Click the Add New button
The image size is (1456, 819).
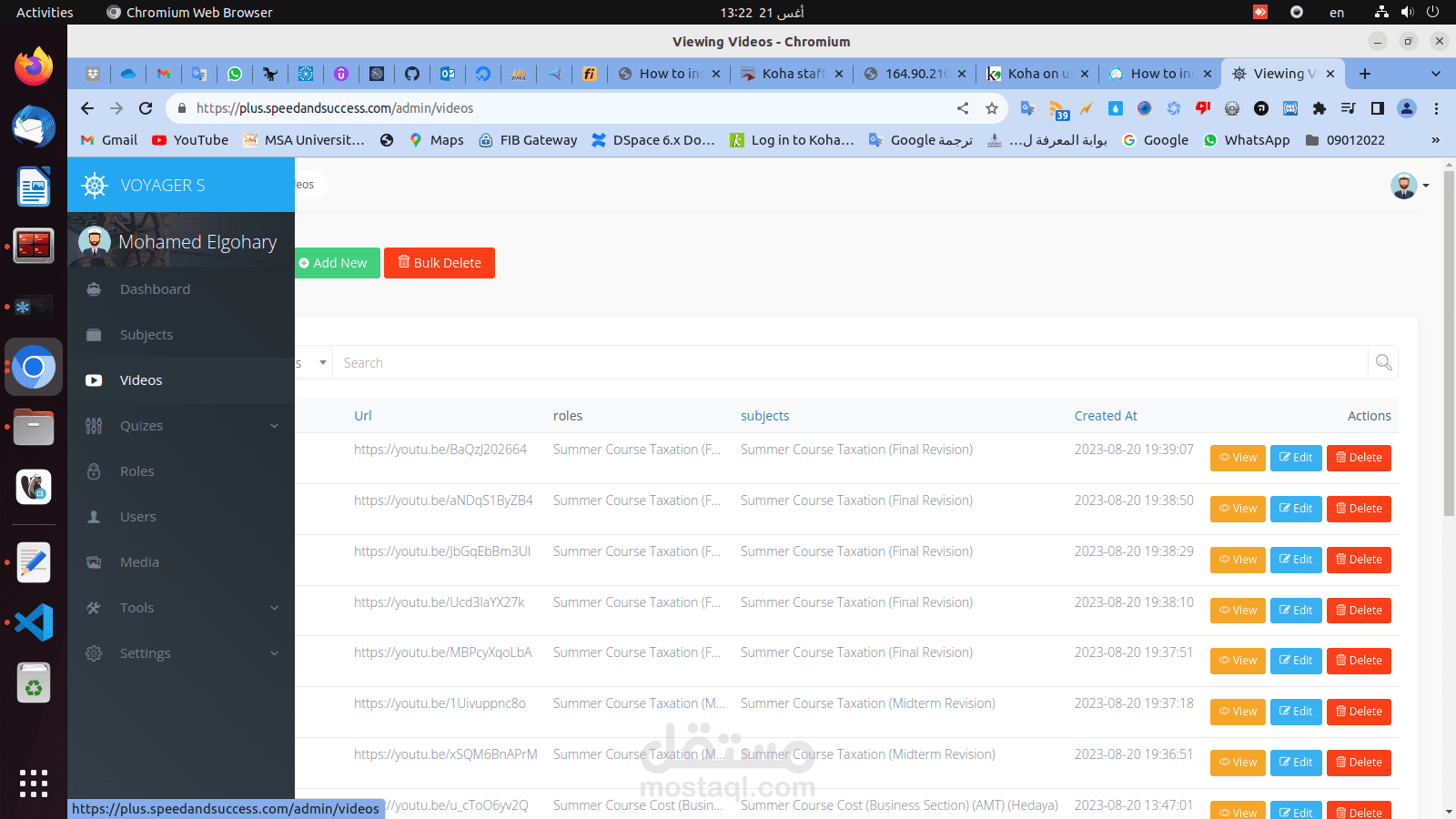point(337,263)
